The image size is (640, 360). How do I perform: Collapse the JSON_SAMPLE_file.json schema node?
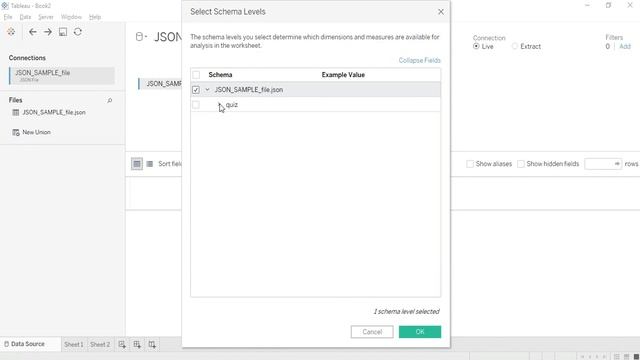pyautogui.click(x=207, y=89)
